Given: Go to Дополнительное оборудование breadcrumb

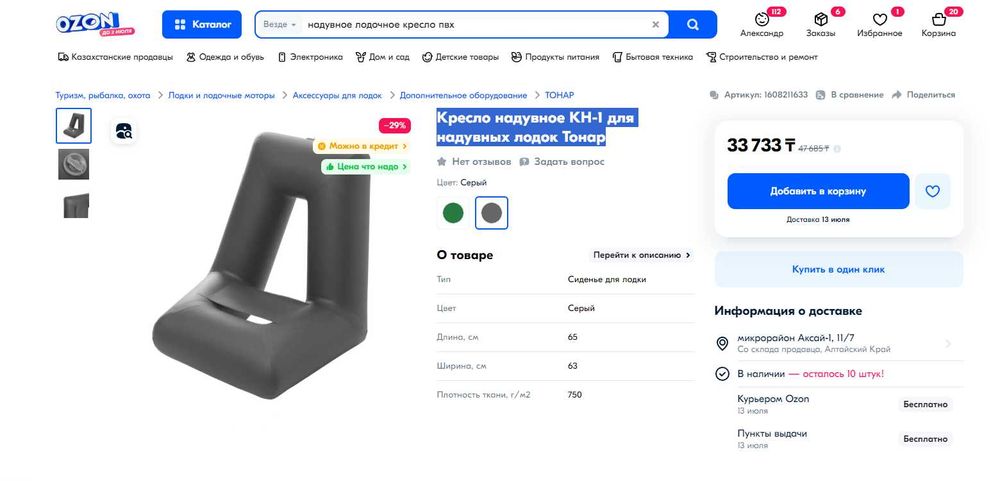Looking at the screenshot, I should click(x=463, y=95).
